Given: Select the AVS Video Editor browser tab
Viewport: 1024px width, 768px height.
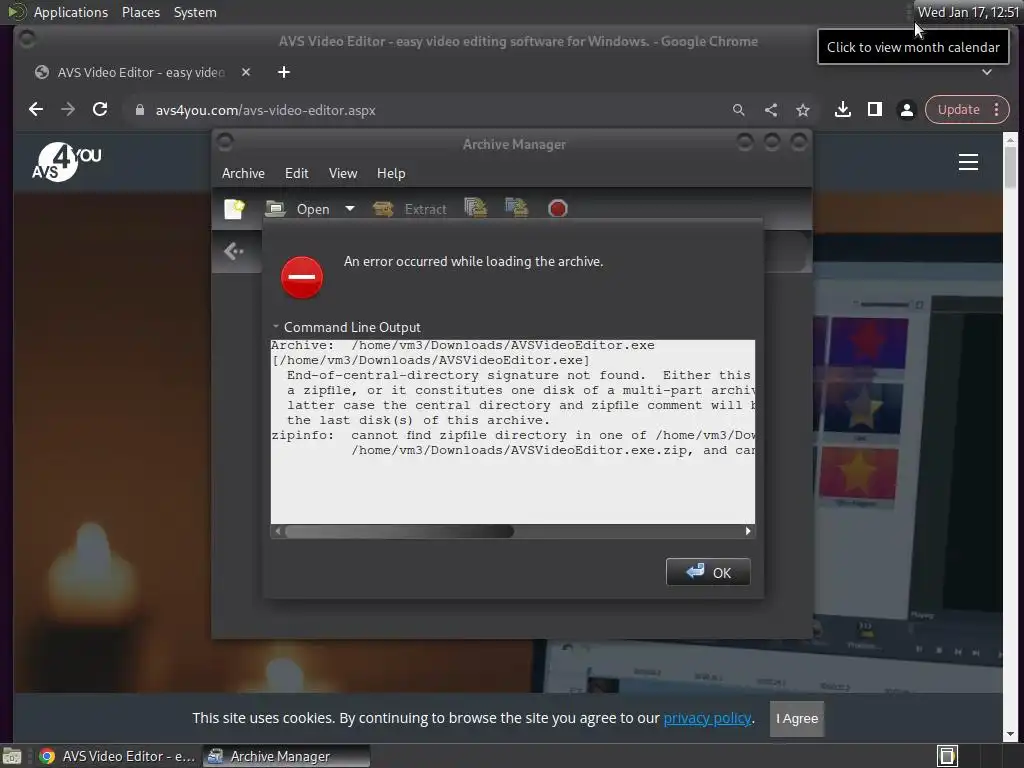Looking at the screenshot, I should pos(141,72).
